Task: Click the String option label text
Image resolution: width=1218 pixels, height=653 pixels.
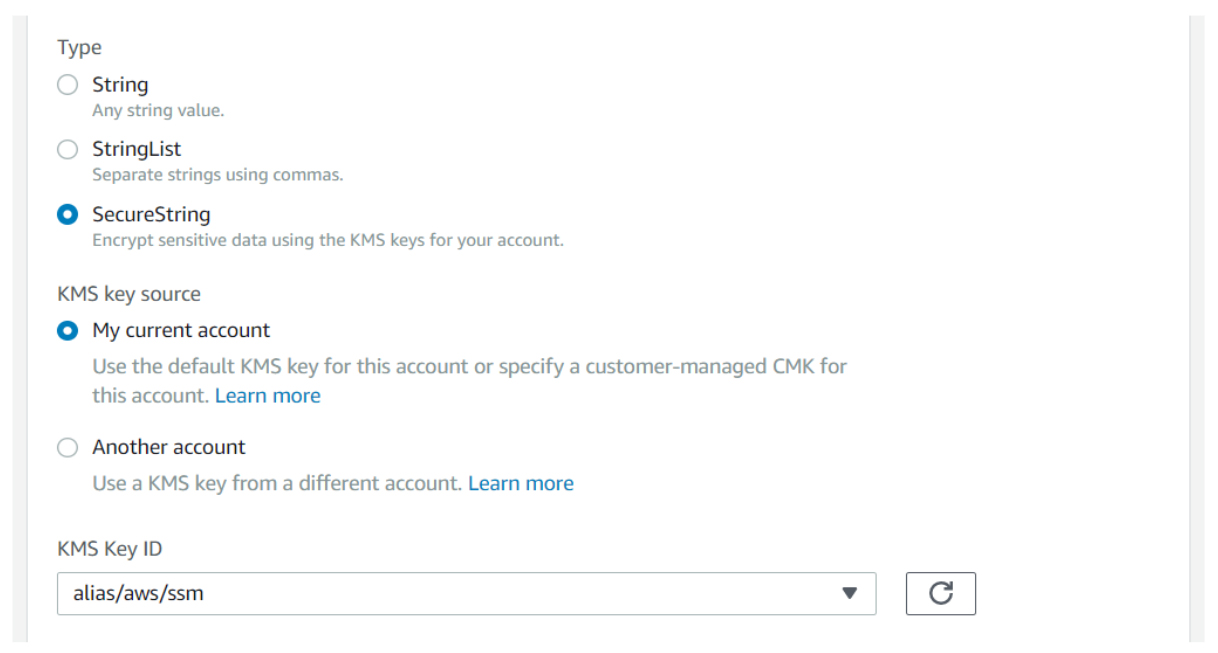Action: 120,85
